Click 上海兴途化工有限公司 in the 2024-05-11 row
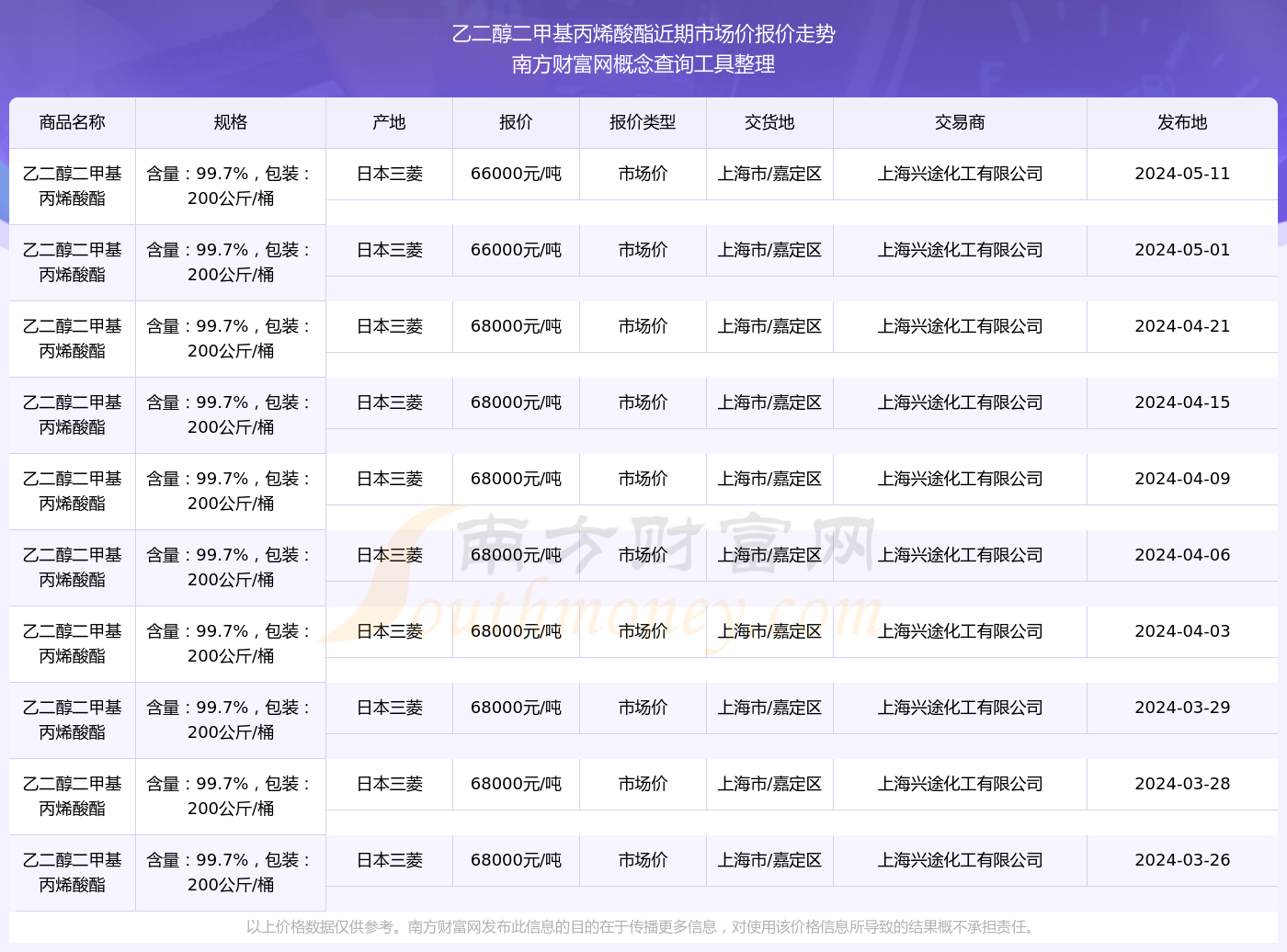 click(x=960, y=174)
